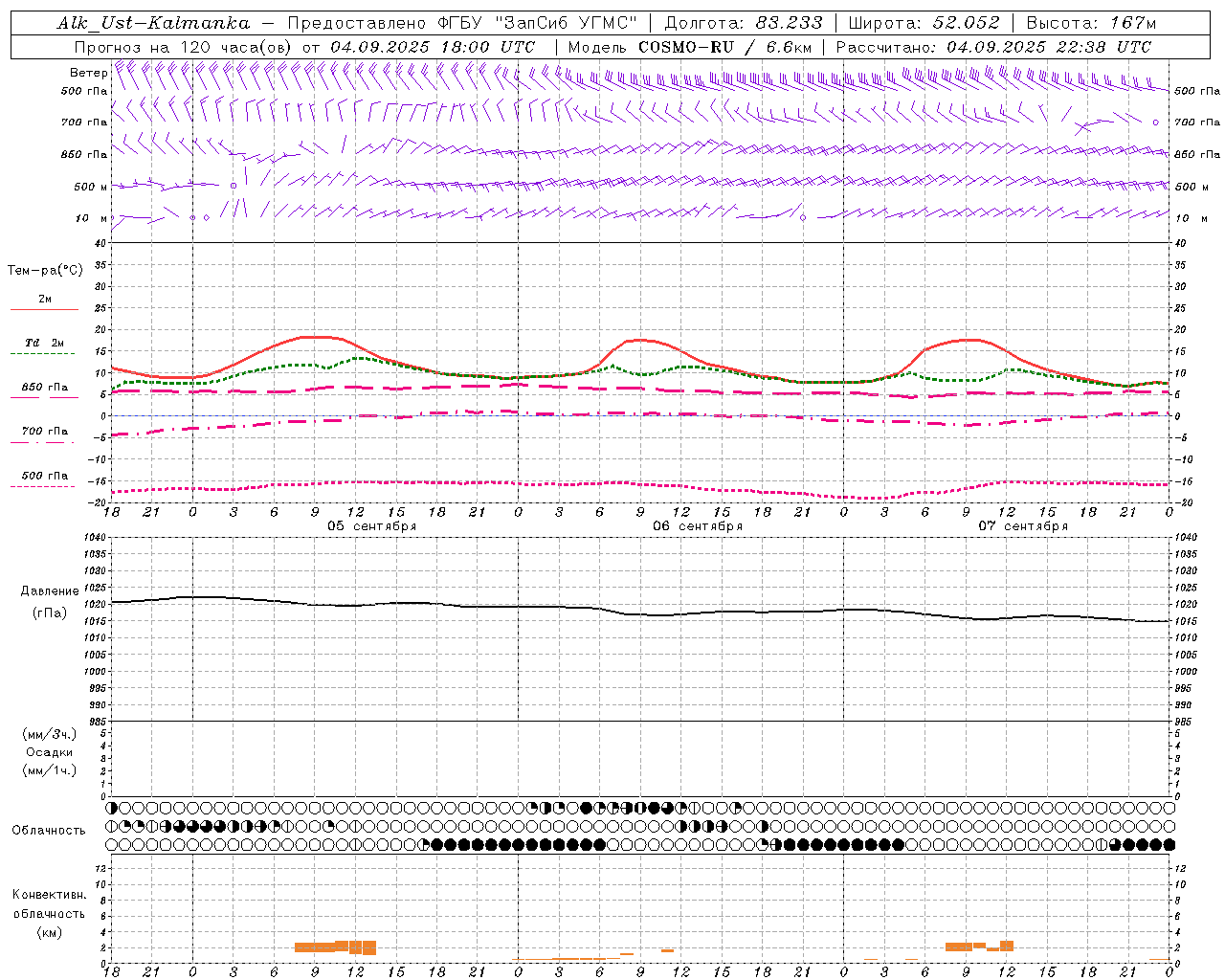The width and height of the screenshot is (1225, 980).
Task: Click the forecast start time '04.09.2025 18:00 UTC'
Action: (x=433, y=47)
